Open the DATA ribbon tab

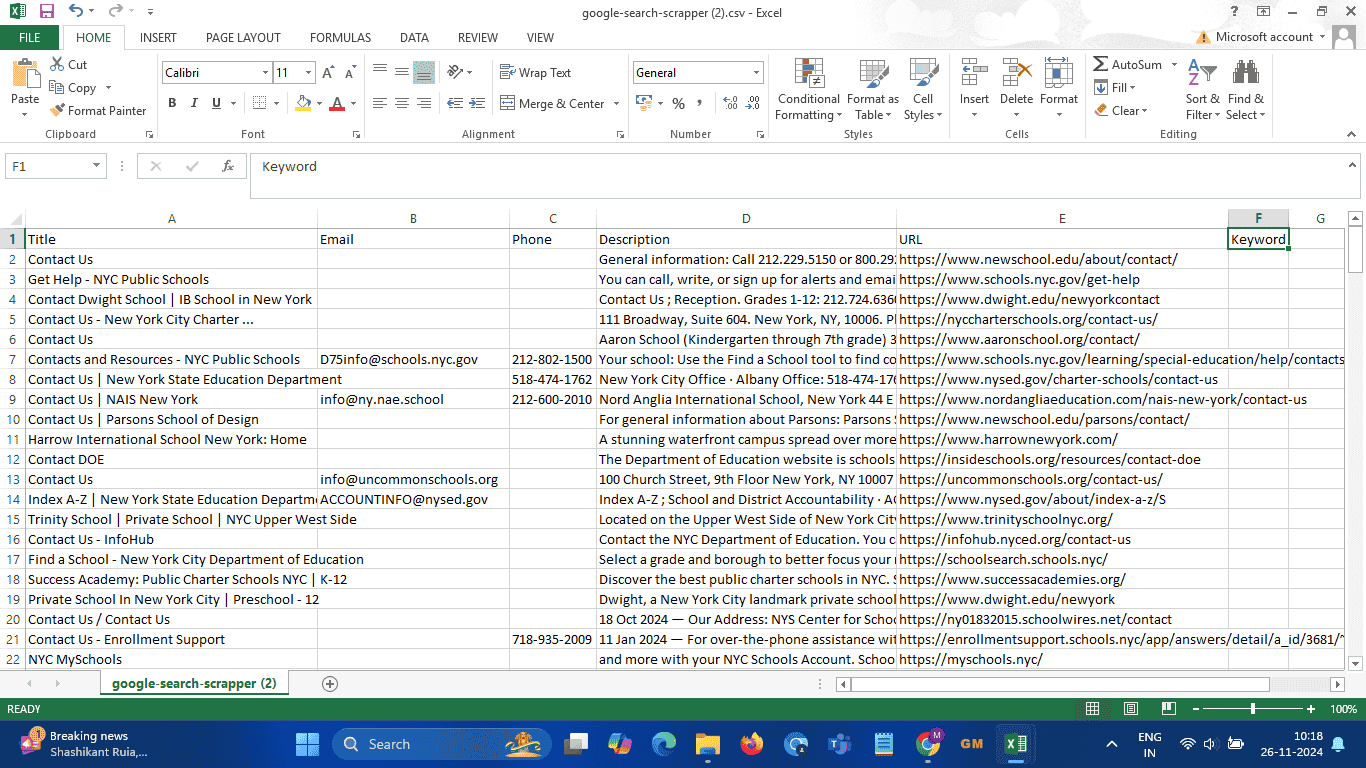pos(414,37)
